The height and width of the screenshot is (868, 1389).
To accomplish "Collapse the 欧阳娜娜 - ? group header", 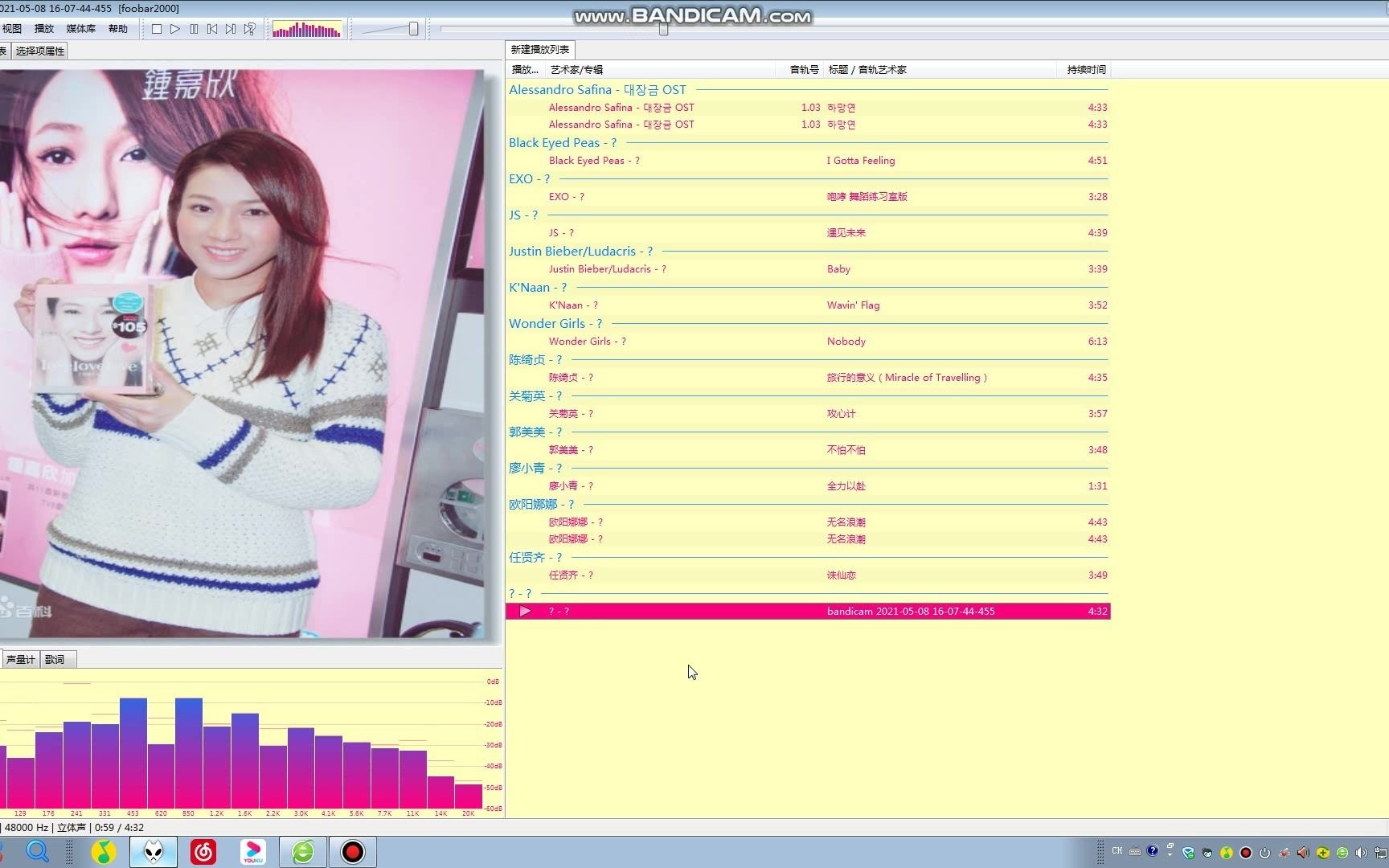I will tap(808, 505).
